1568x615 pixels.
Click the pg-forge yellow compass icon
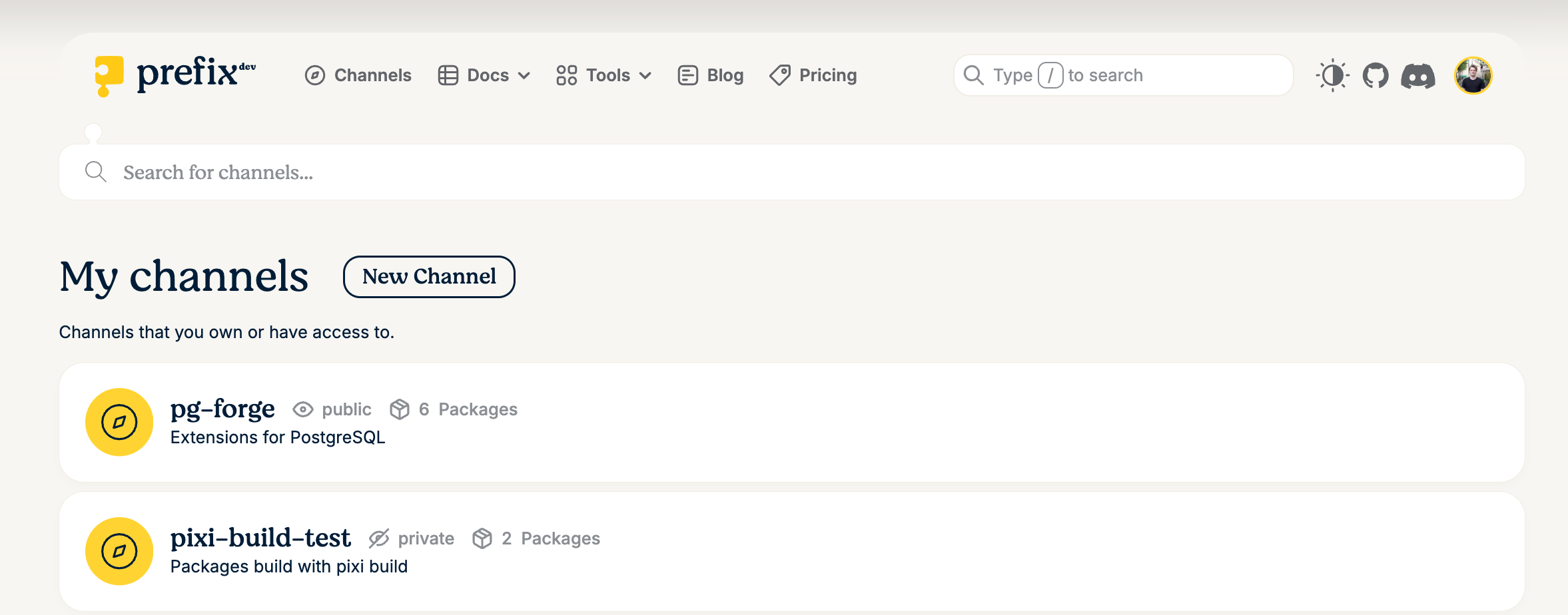119,422
